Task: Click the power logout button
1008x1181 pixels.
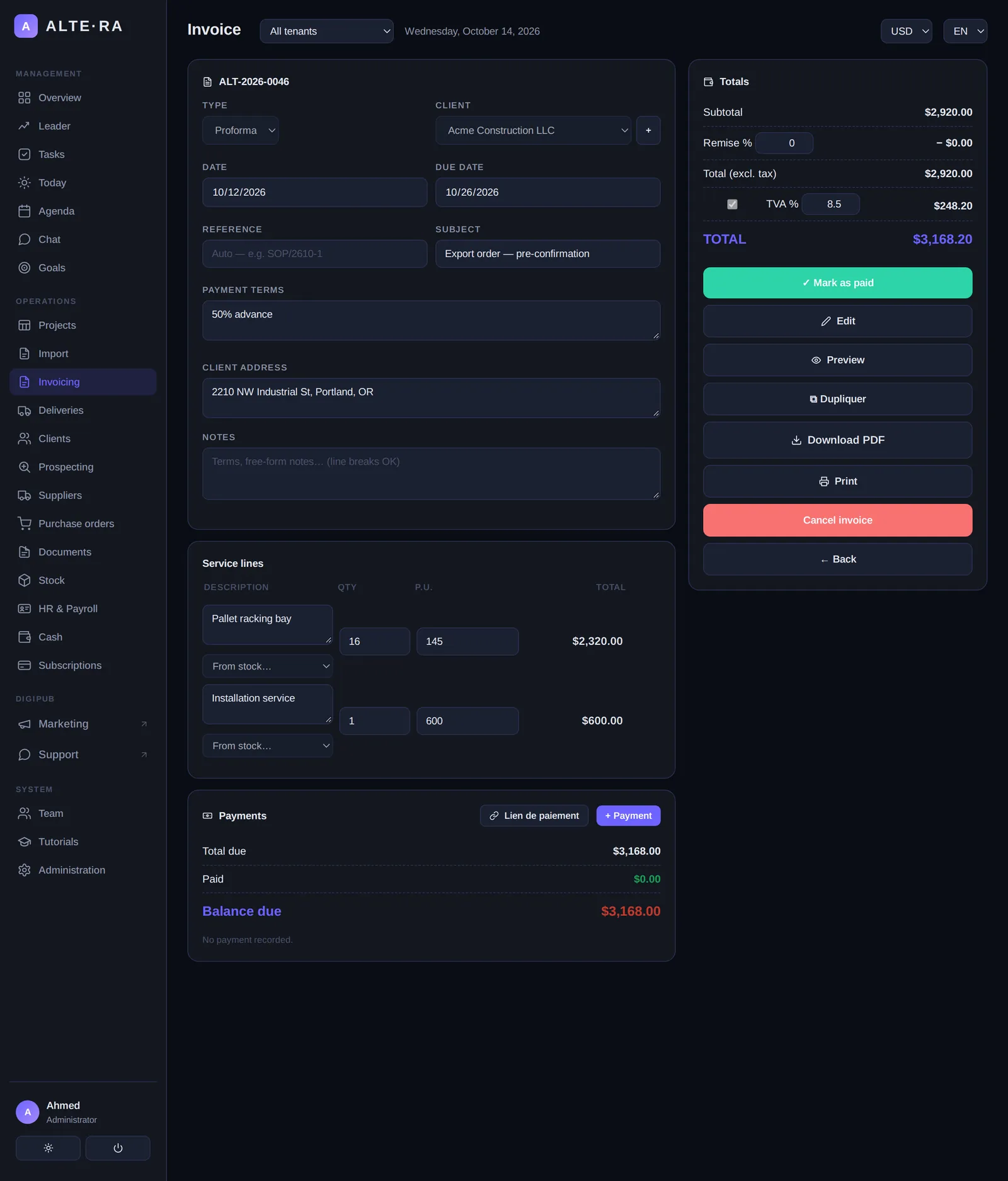Action: (x=118, y=1148)
